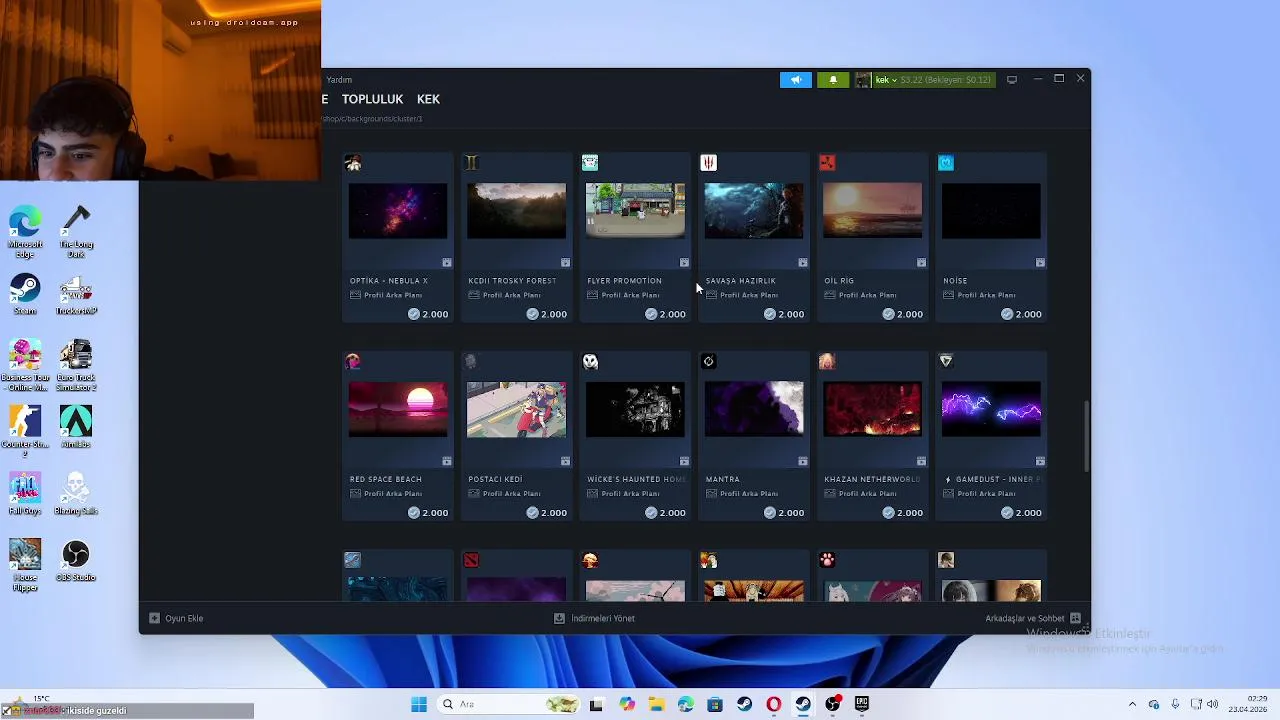
Task: Open Khazan Netherworld background thumbnail
Action: [x=872, y=409]
